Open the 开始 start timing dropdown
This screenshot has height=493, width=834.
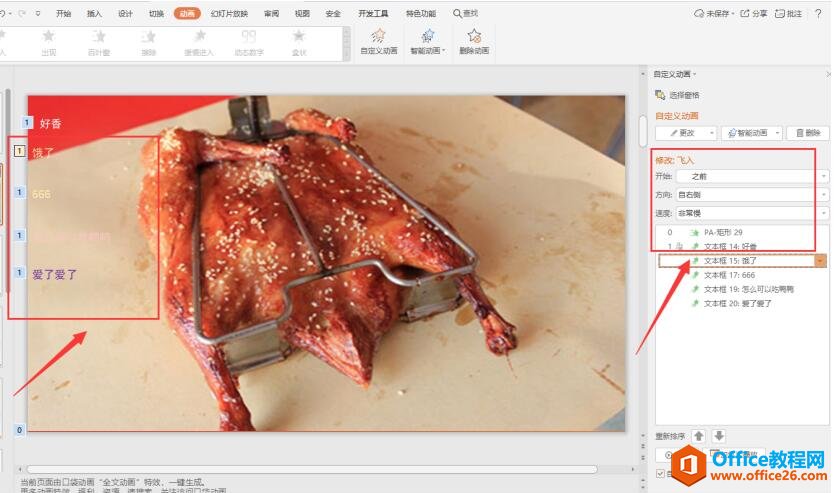[x=751, y=176]
